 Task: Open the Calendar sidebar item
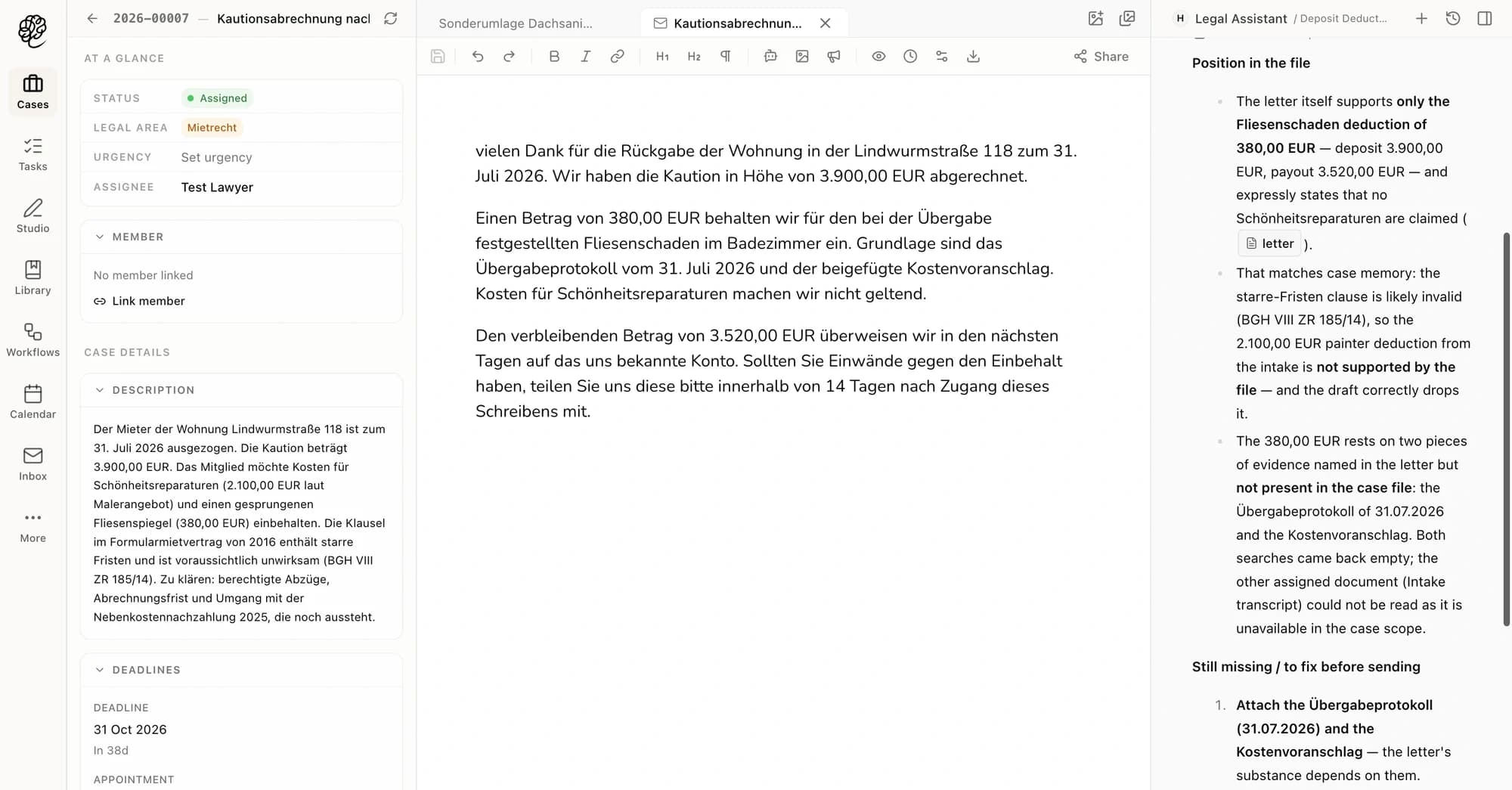(33, 401)
